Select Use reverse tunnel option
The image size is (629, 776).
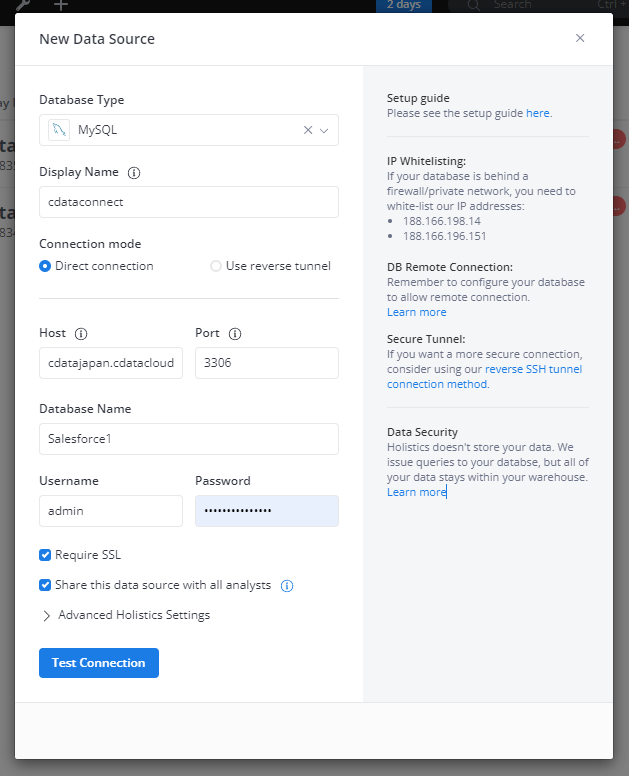(216, 266)
